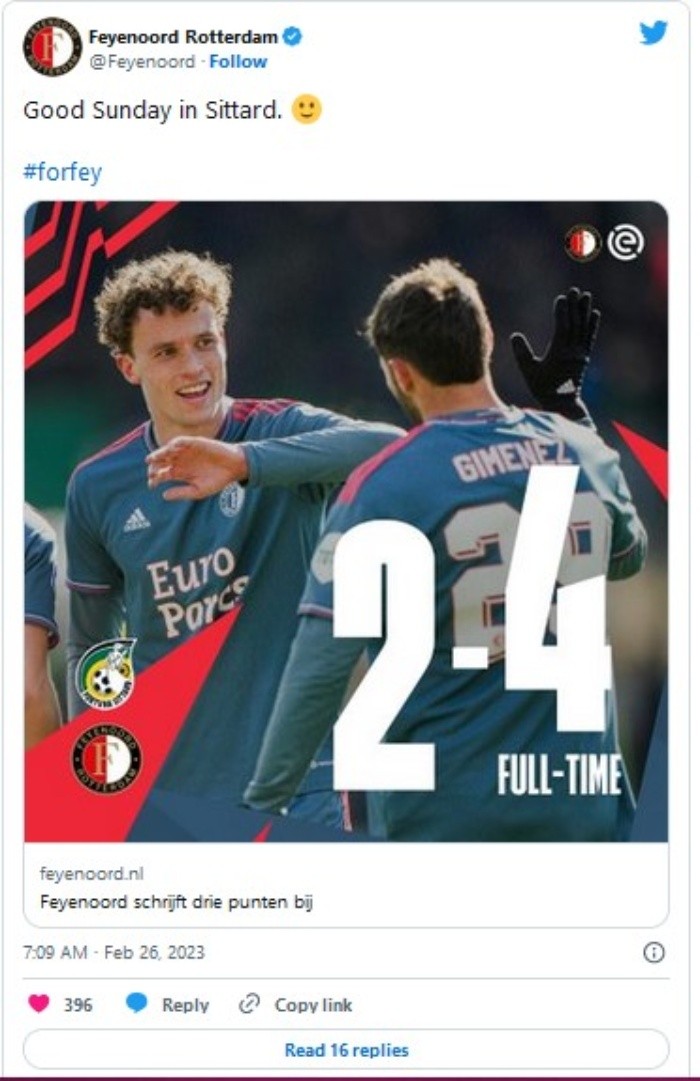
Task: Click Copy link text
Action: pyautogui.click(x=313, y=1004)
